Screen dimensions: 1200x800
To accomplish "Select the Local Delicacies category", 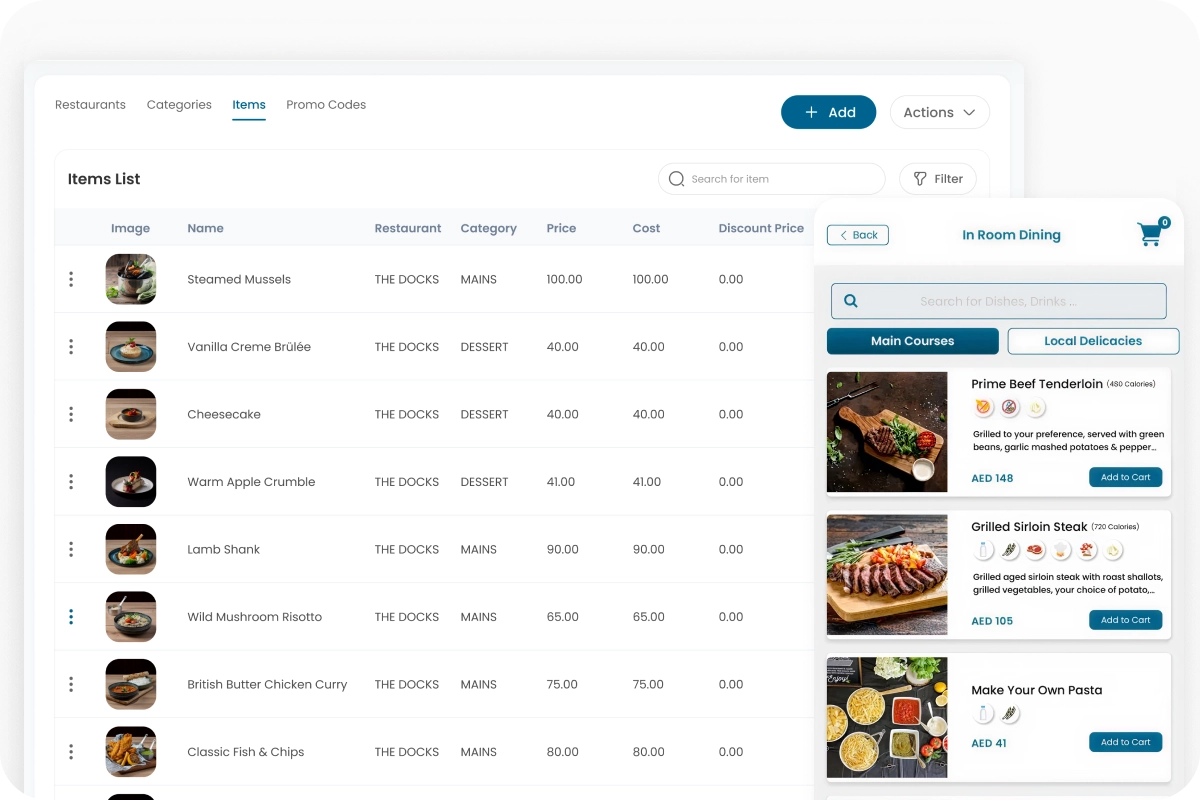I will click(x=1092, y=341).
